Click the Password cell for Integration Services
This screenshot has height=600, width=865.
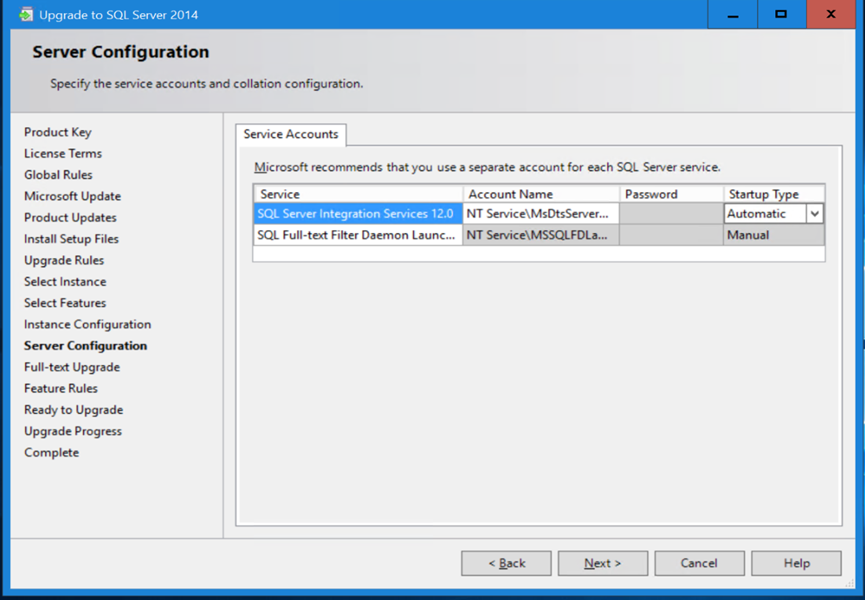pos(671,214)
